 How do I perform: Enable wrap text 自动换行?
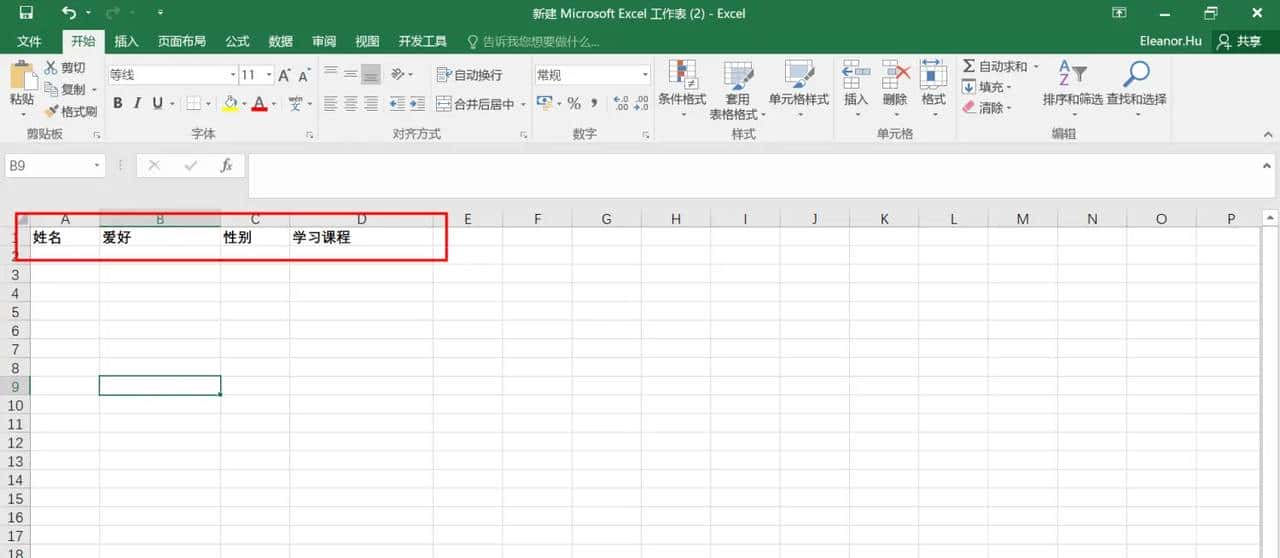469,75
